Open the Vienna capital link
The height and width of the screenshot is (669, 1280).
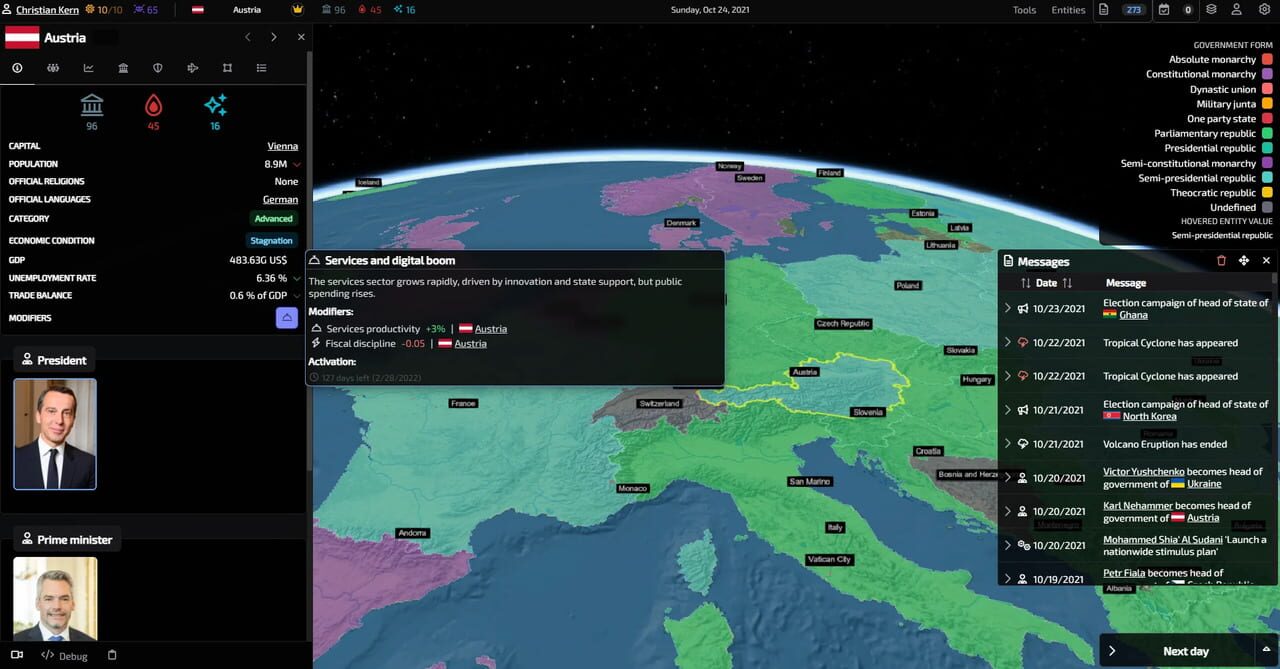[x=282, y=146]
